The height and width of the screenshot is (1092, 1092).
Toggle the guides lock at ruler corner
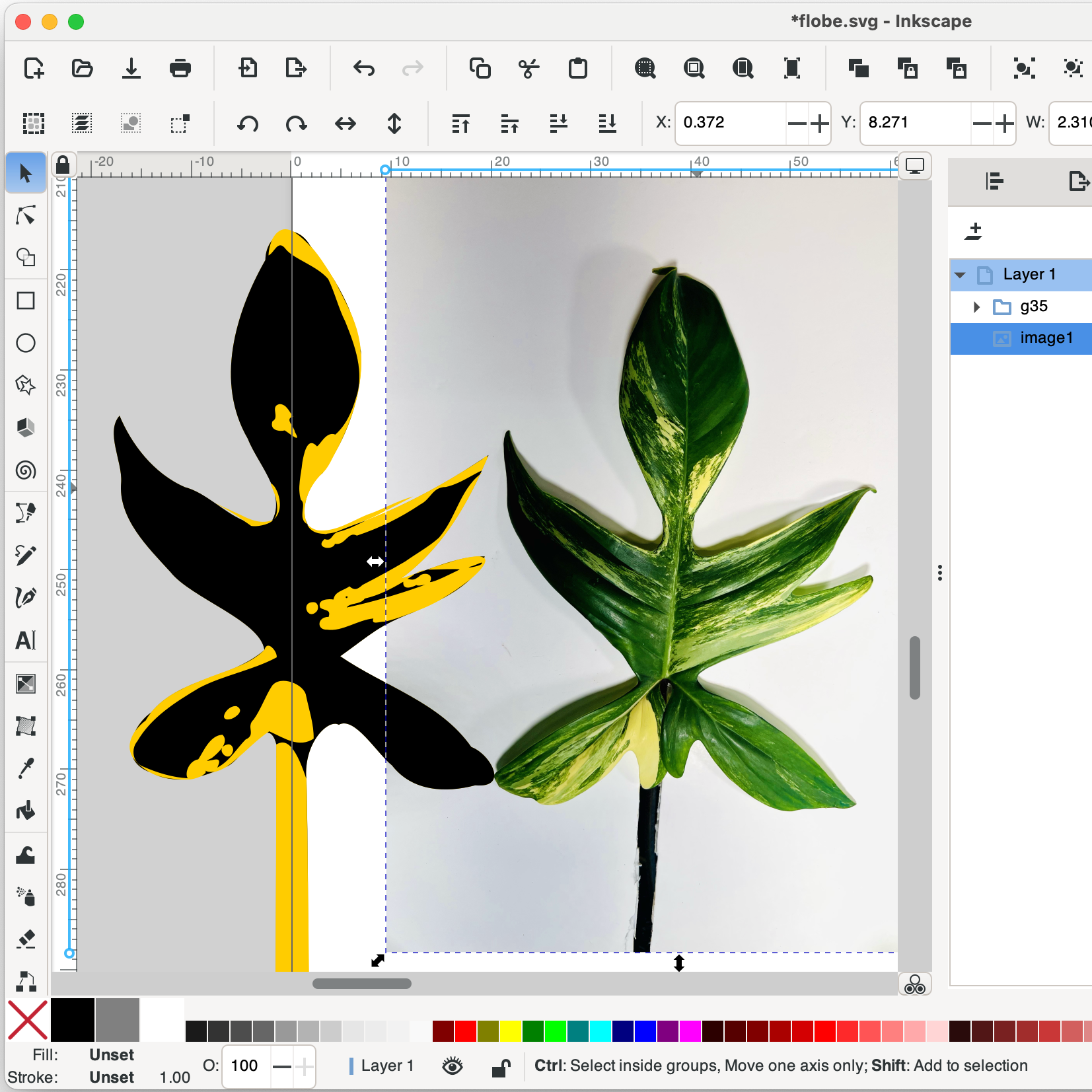click(63, 165)
